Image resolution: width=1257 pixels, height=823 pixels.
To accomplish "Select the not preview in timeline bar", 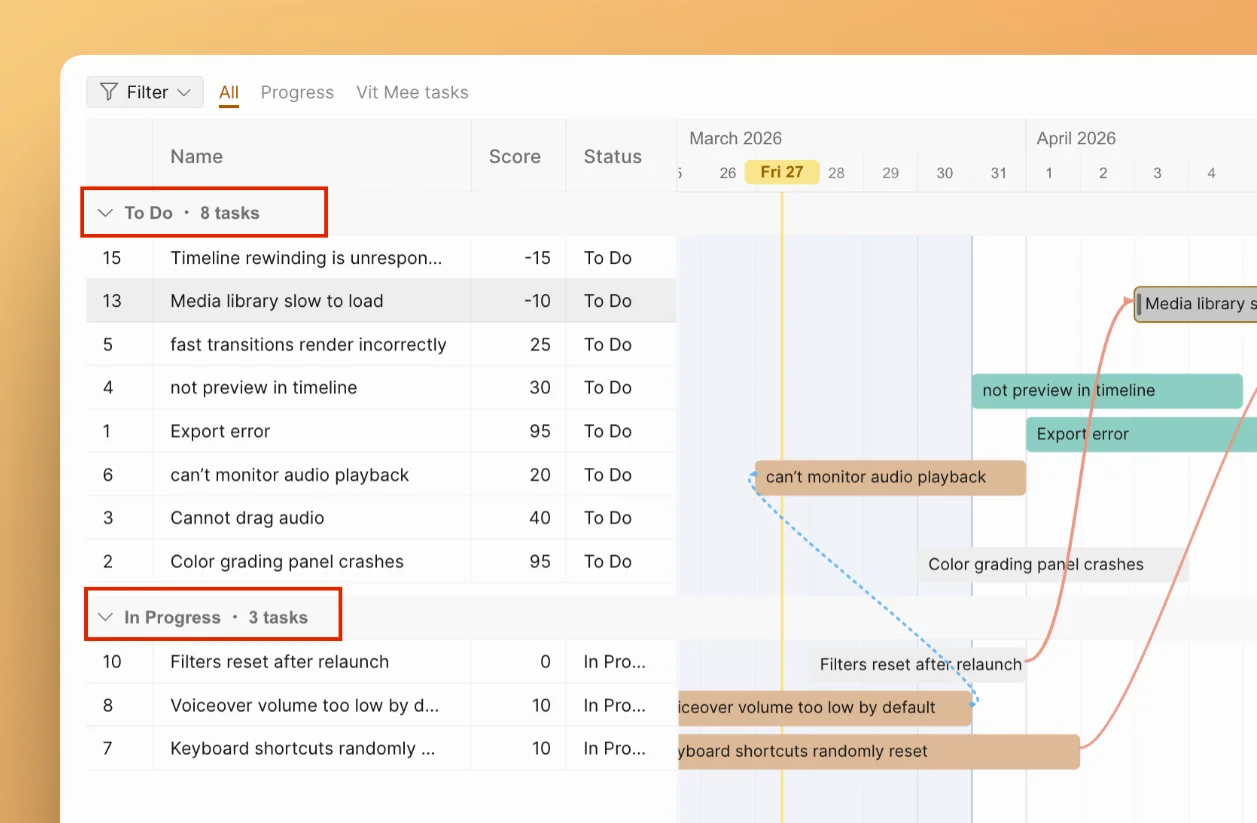I will click(1105, 391).
